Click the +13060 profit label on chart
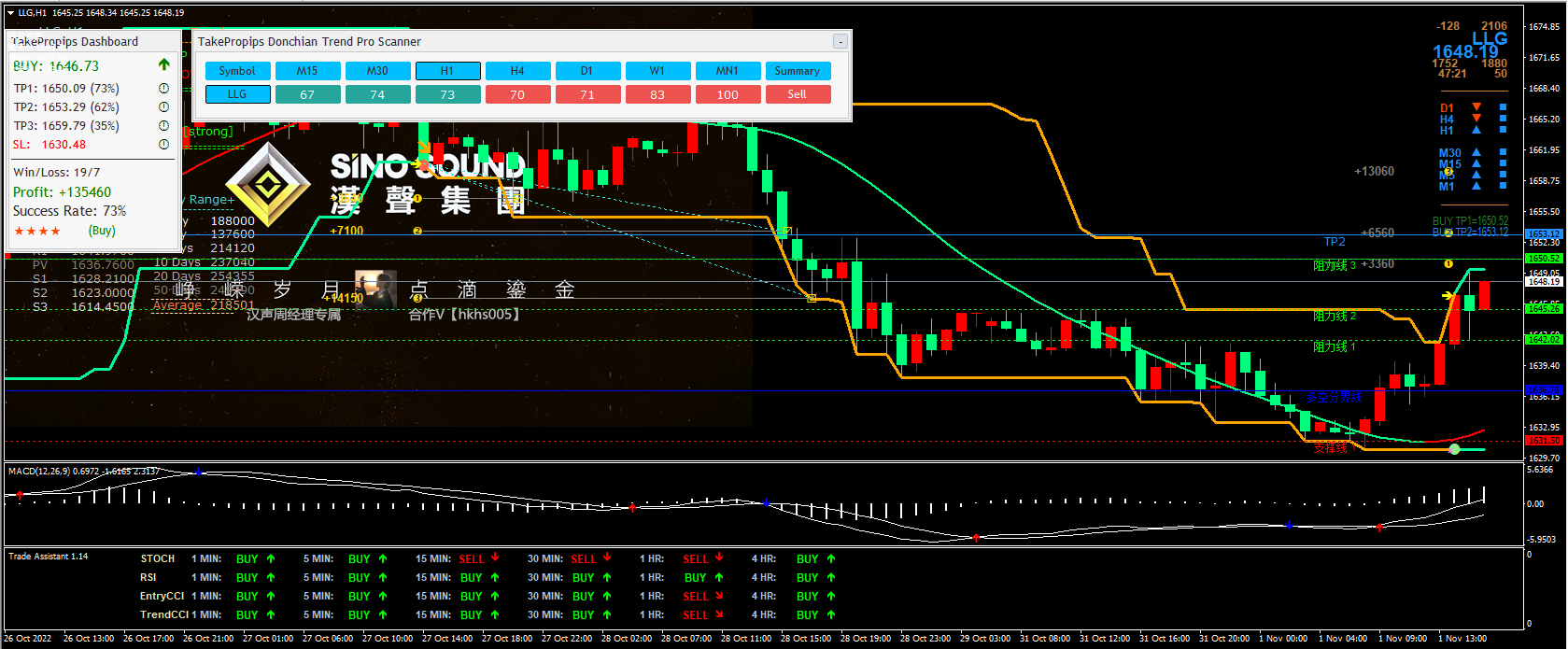The height and width of the screenshot is (649, 1568). [x=1374, y=171]
